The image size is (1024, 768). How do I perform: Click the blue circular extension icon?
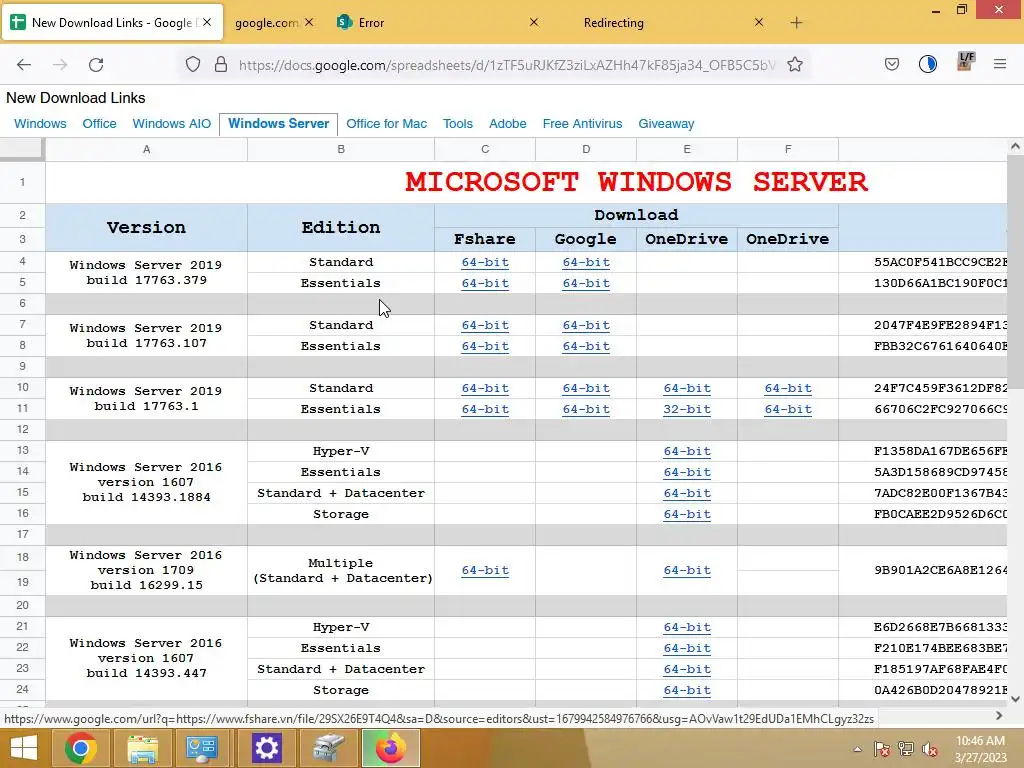click(927, 64)
